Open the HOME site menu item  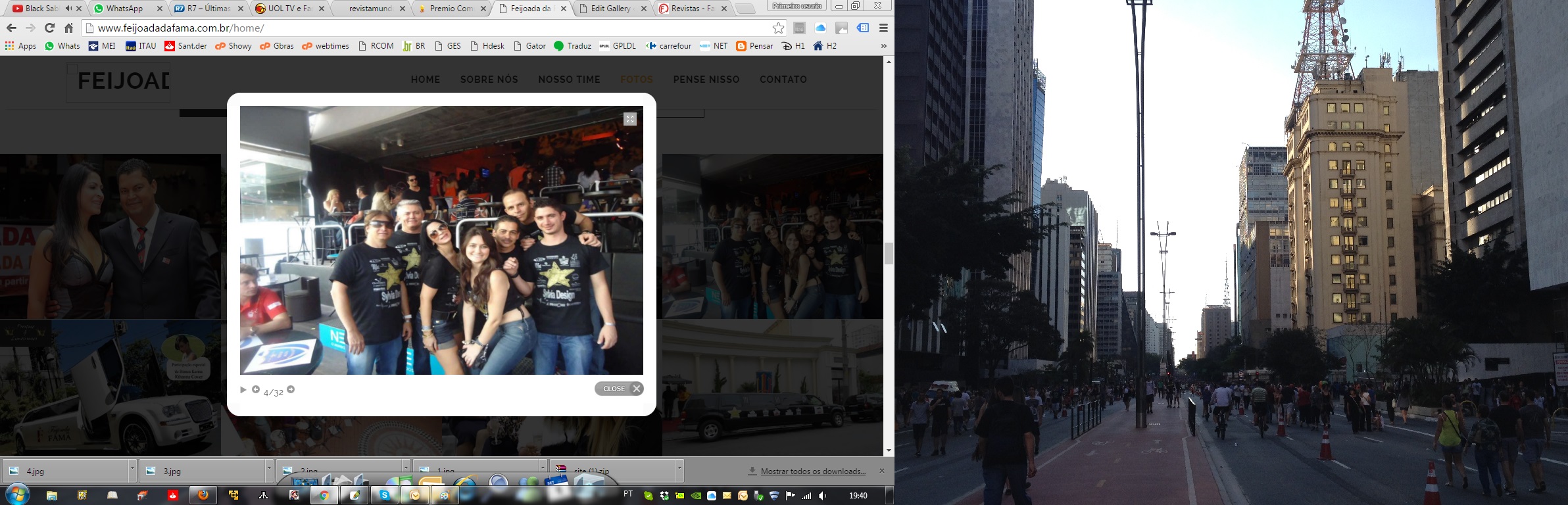(426, 80)
